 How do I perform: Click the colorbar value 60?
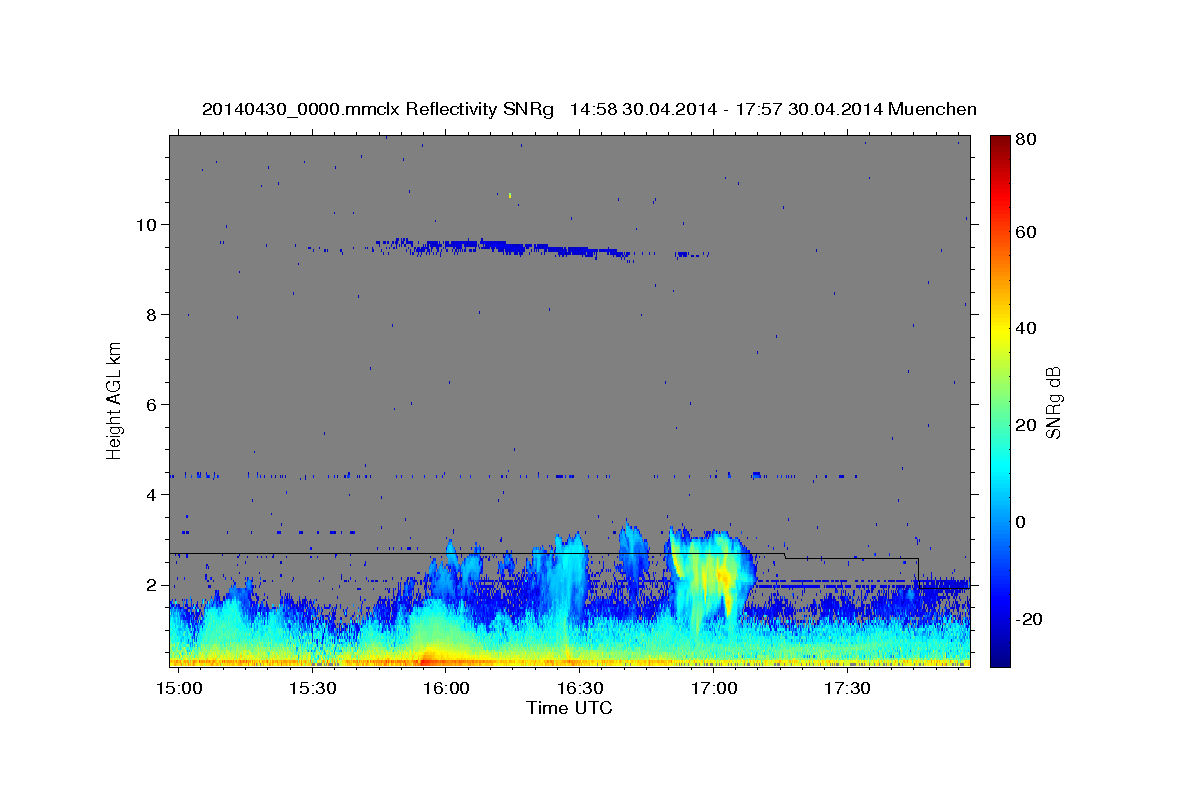pyautogui.click(x=1024, y=232)
